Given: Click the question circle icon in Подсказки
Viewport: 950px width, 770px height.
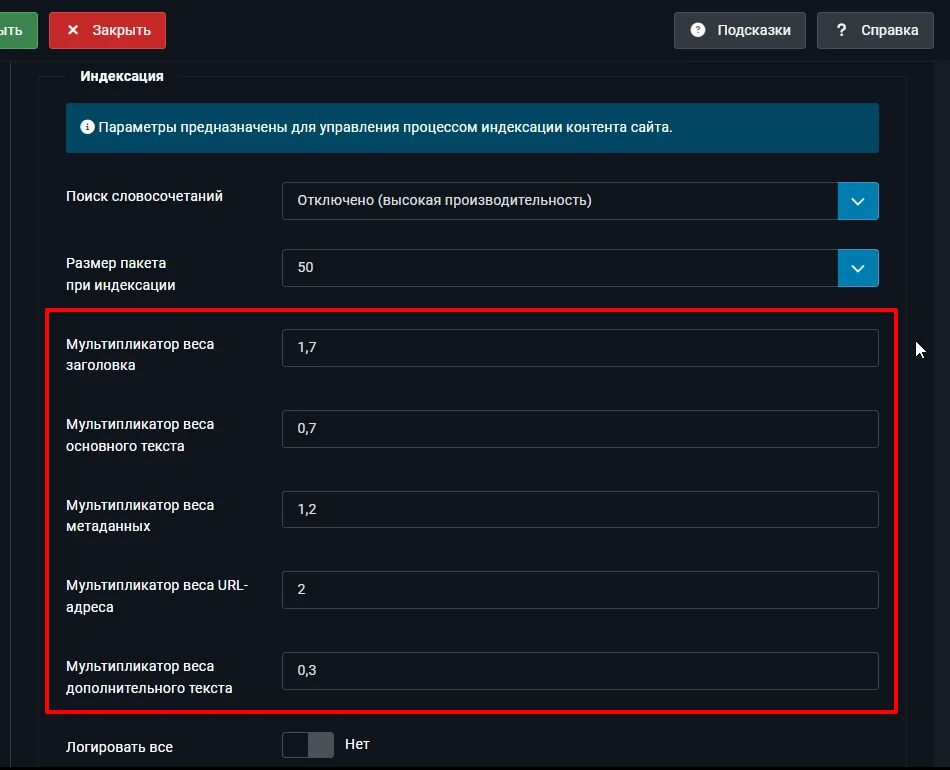Looking at the screenshot, I should [698, 30].
